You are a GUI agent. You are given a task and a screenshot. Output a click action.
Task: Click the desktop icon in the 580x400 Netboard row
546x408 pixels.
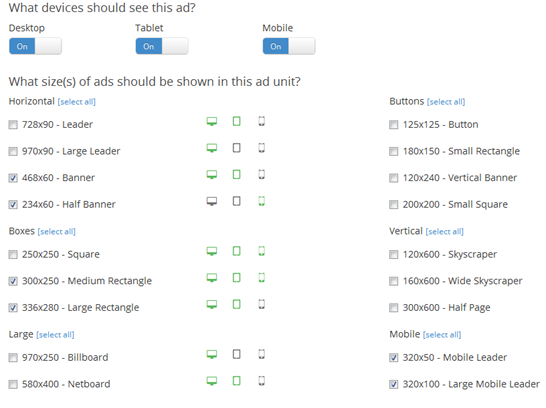click(x=212, y=381)
